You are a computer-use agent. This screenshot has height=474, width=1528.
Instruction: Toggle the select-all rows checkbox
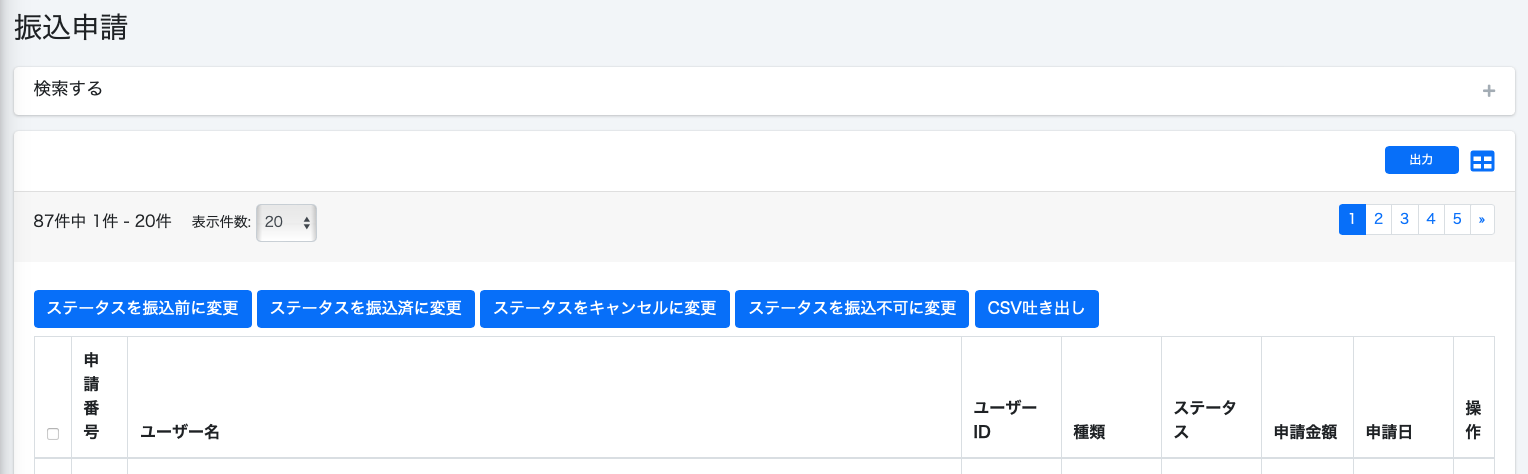[53, 434]
